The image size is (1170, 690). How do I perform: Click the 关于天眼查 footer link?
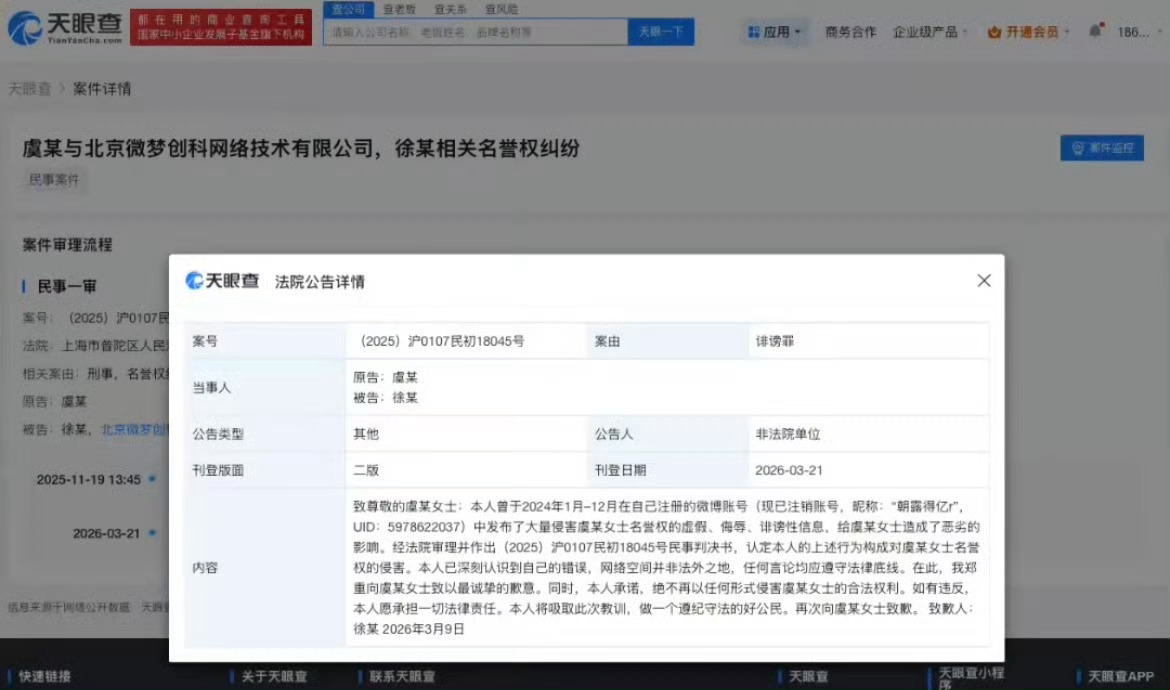[273, 676]
